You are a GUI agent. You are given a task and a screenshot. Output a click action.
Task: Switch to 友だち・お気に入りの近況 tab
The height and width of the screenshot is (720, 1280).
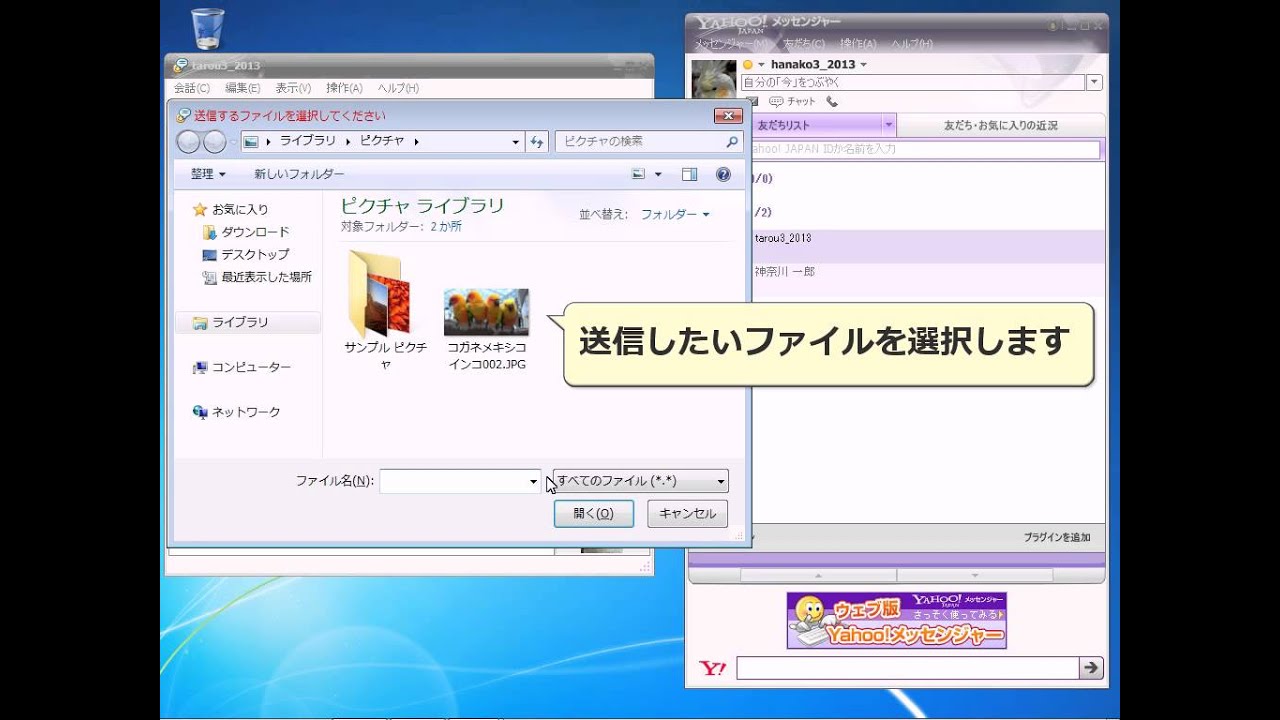click(1001, 125)
